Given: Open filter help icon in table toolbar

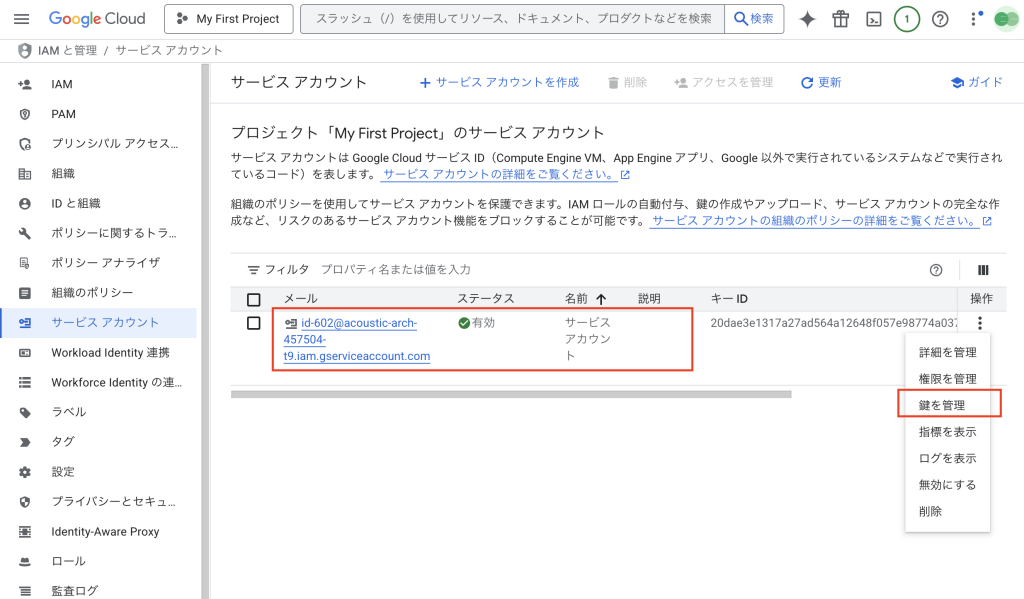Looking at the screenshot, I should pos(936,270).
